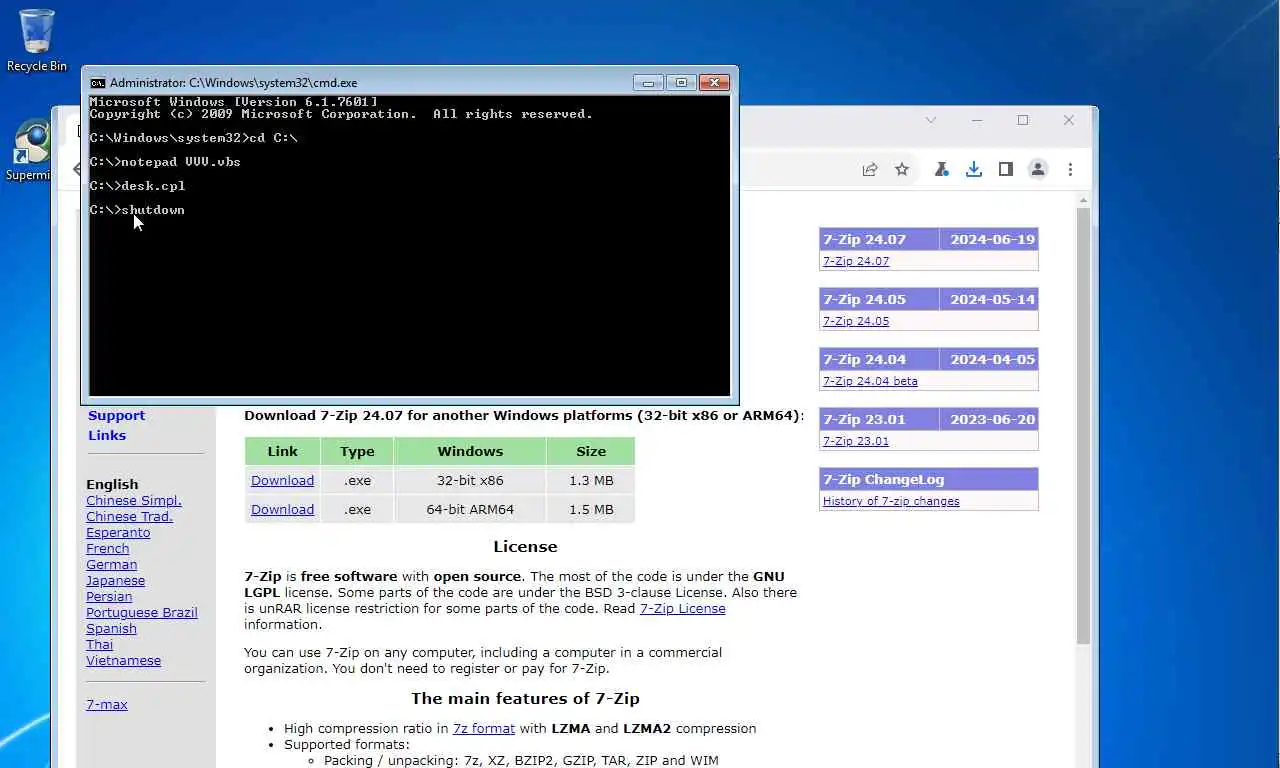This screenshot has width=1280, height=768.
Task: Download the 64-bit ARM64 .exe
Action: point(282,509)
